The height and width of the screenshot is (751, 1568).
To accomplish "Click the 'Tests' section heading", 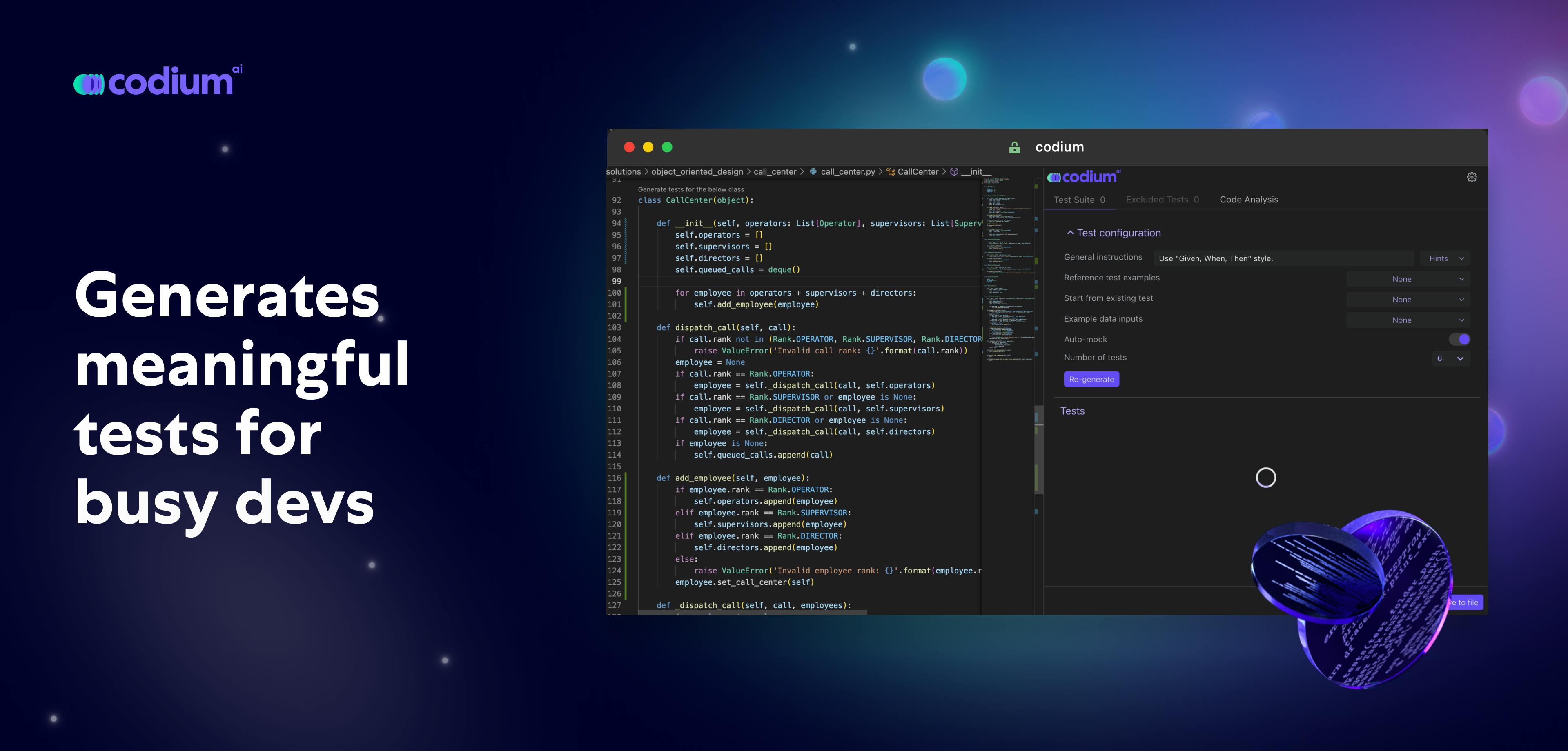I will [1073, 411].
